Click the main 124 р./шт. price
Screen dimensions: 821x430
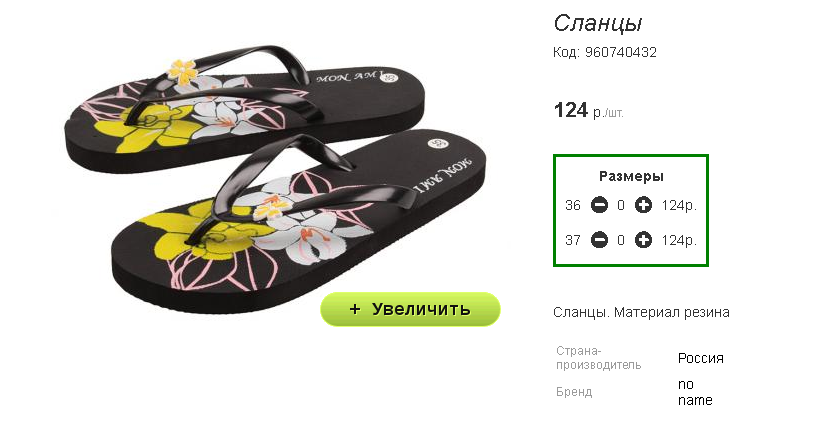589,111
